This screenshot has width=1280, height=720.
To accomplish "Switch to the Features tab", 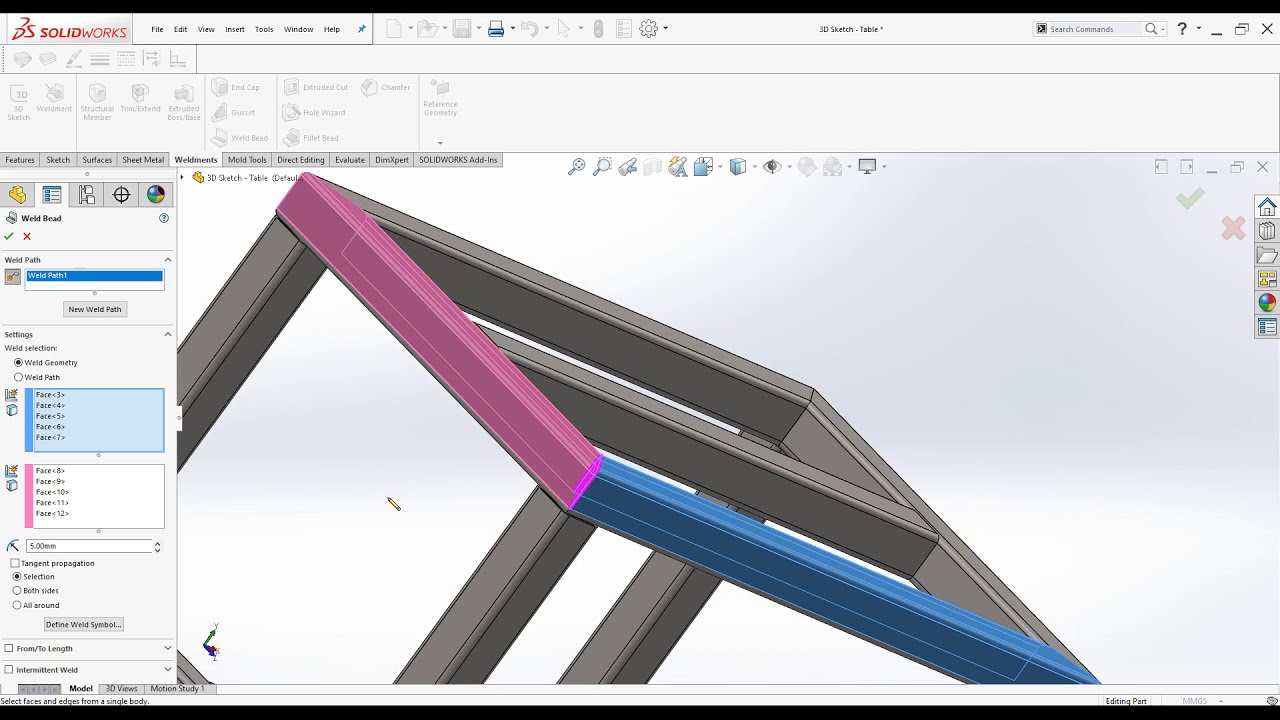I will (20, 160).
